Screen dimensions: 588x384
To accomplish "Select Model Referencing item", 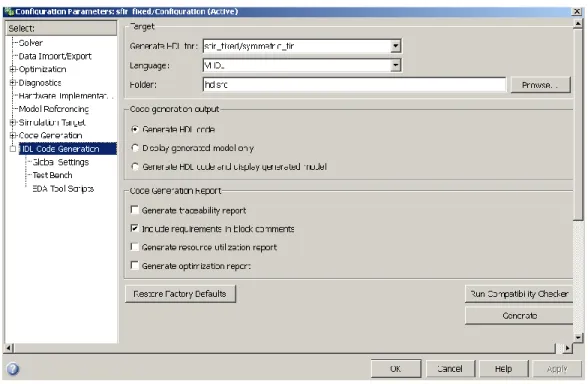I will tap(54, 109).
